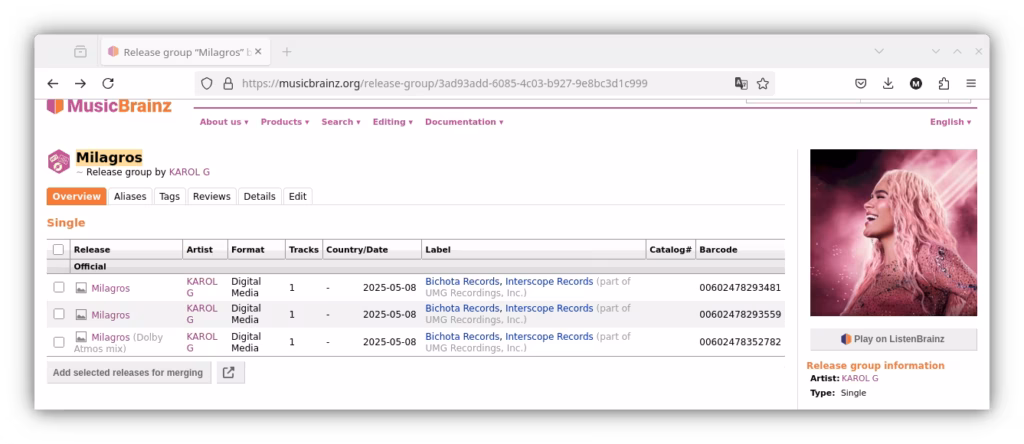Check the release with barcode 00602478293559
This screenshot has height=444, width=1024.
[59, 314]
